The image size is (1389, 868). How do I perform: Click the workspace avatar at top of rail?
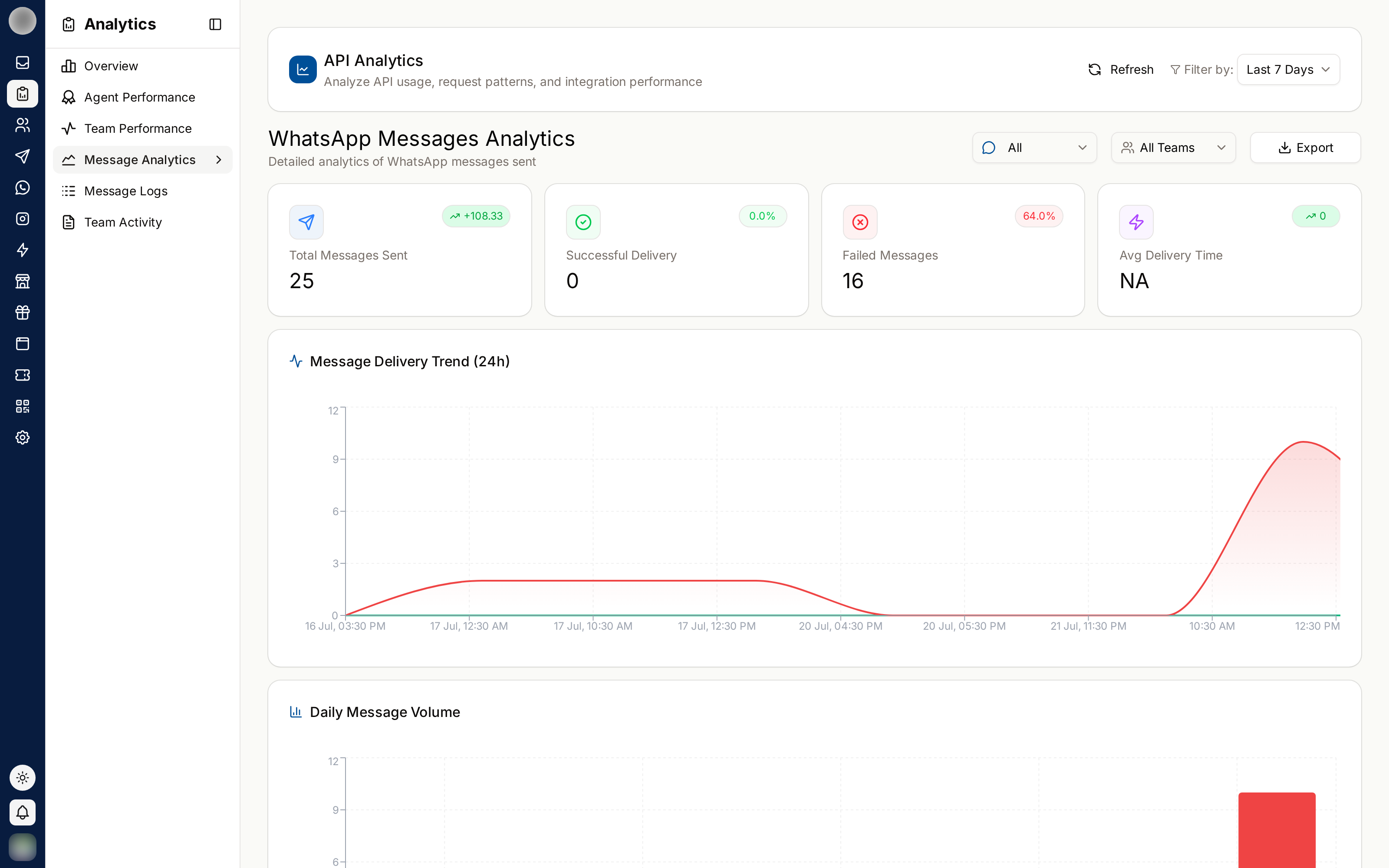[23, 21]
